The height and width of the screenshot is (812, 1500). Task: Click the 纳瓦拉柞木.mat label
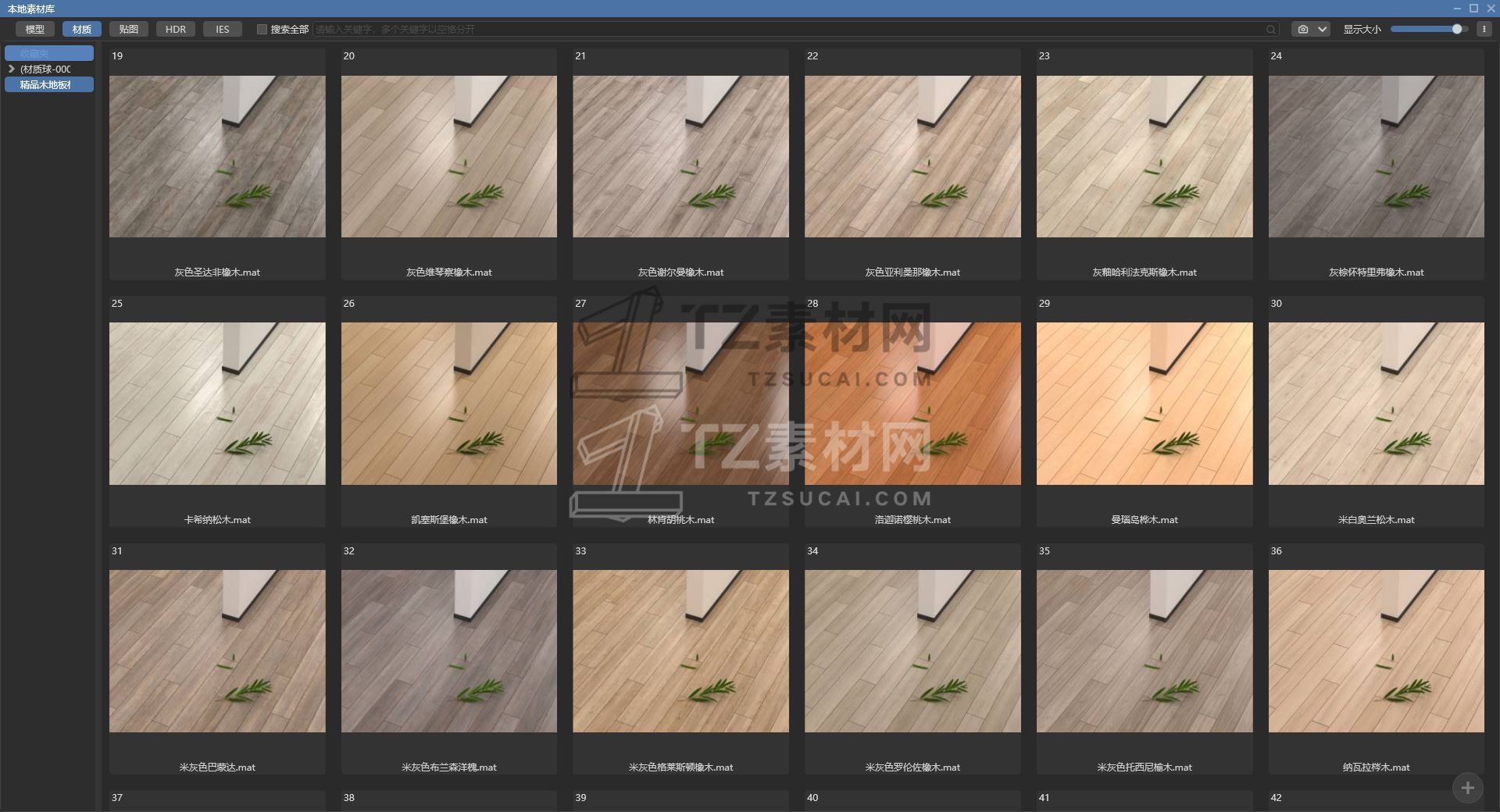pos(1377,767)
